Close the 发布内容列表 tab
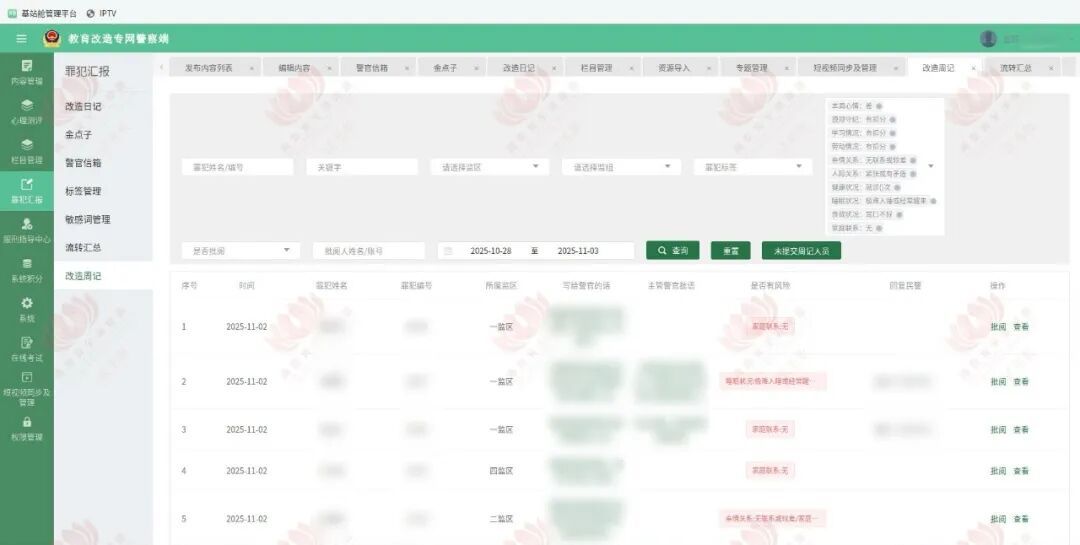1080x545 pixels. click(251, 68)
